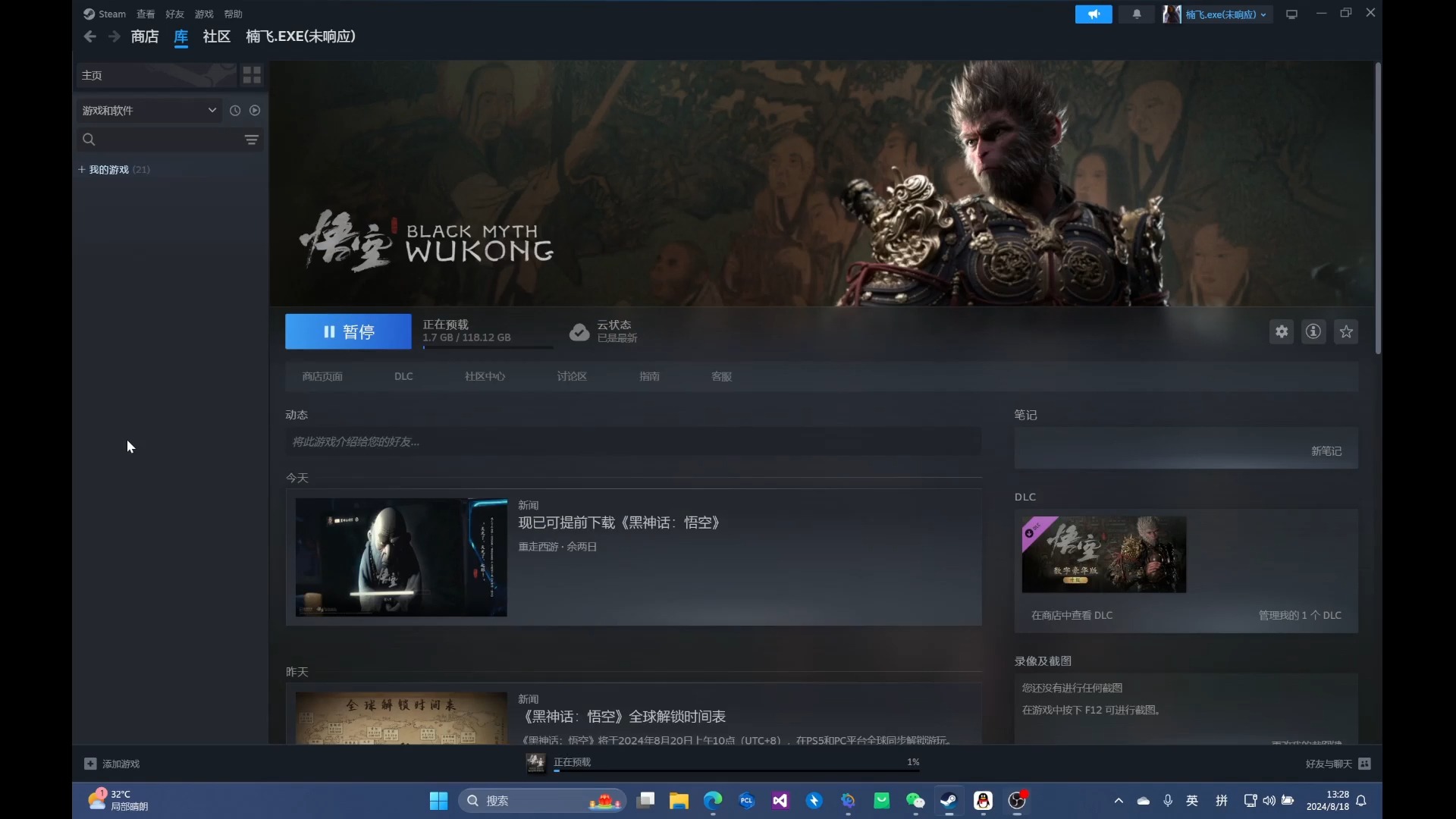Open the 游戏 menu

tap(204, 14)
